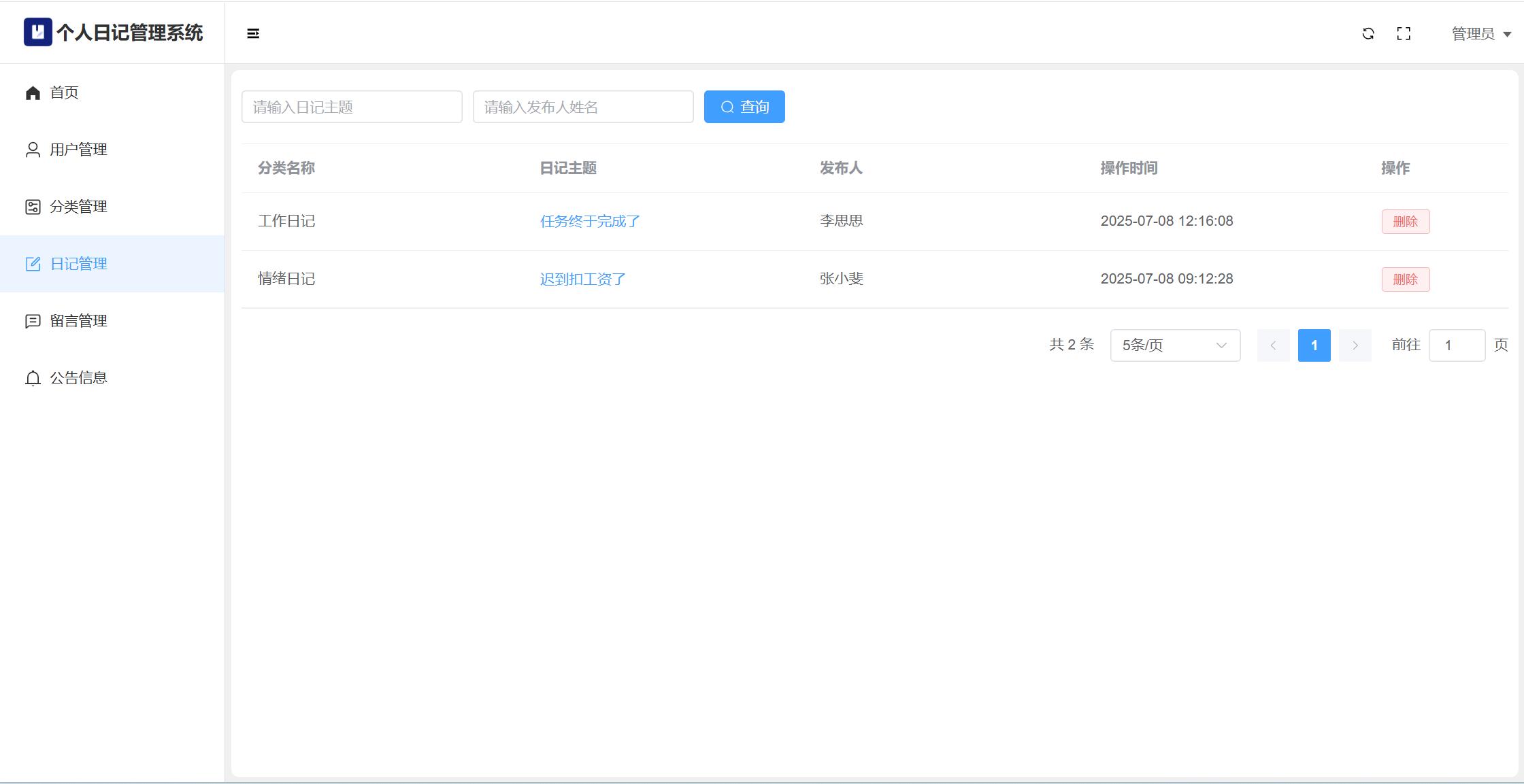Click the home icon beside 首页
This screenshot has width=1524, height=784.
(x=33, y=92)
